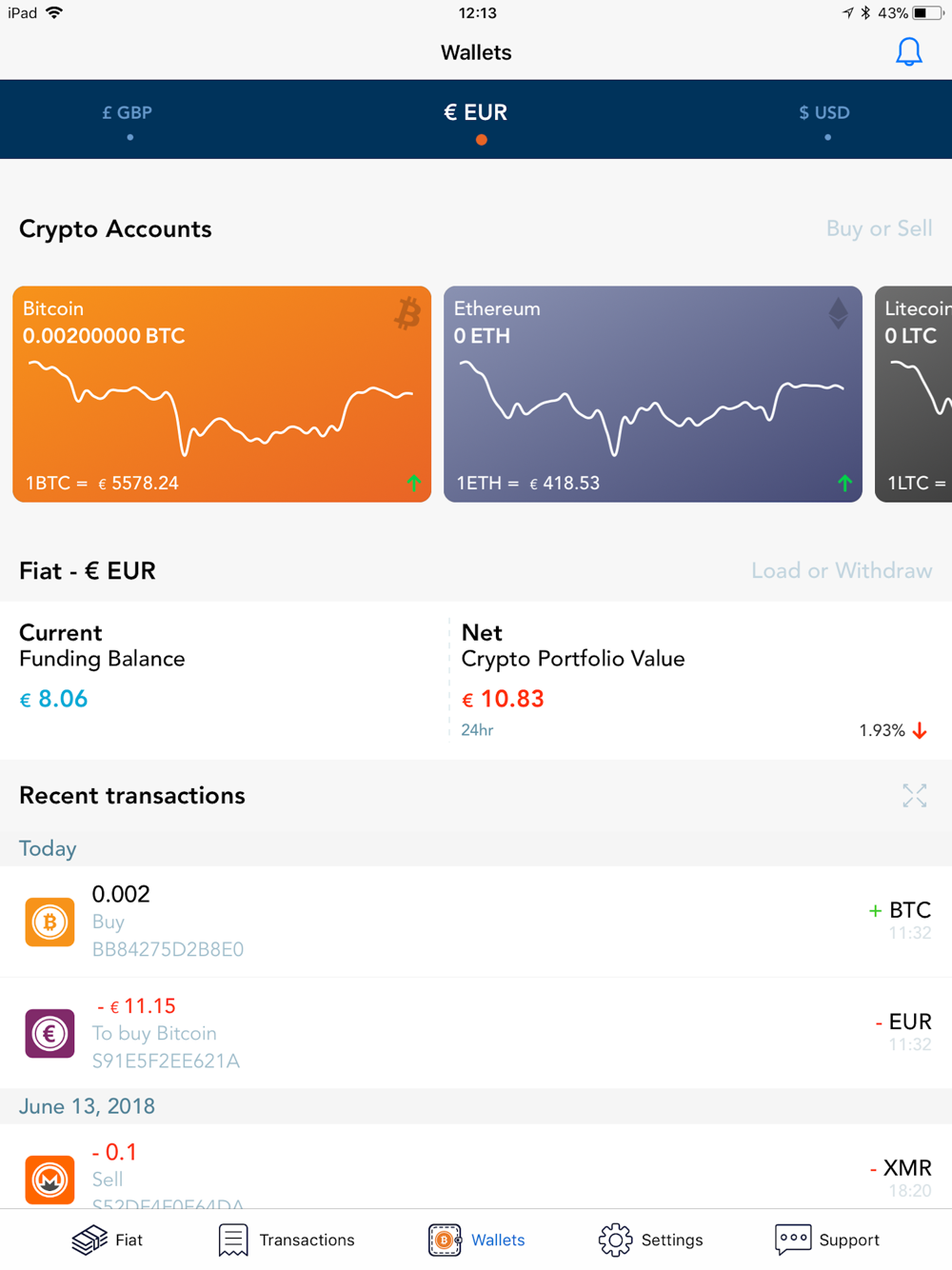This screenshot has height=1270, width=952.
Task: Open the partially visible Litecoin card
Action: 915,394
